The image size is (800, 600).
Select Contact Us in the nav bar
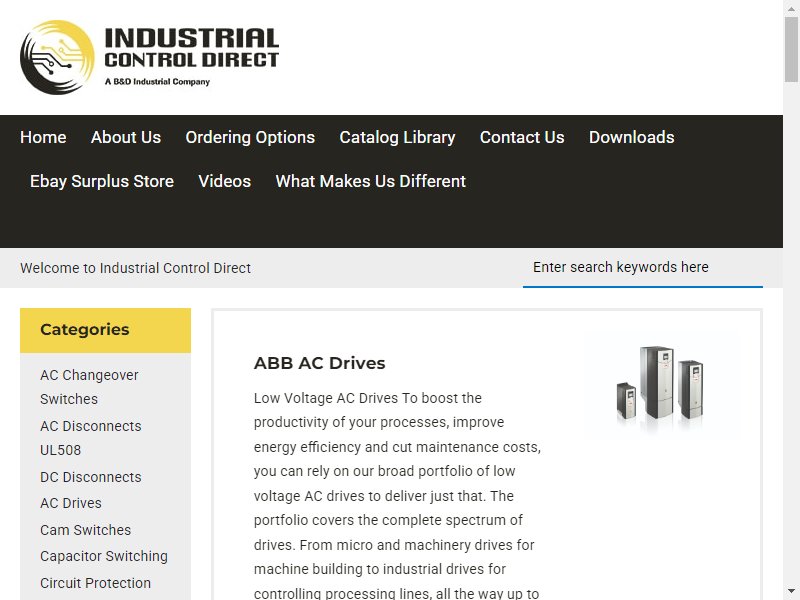[522, 137]
